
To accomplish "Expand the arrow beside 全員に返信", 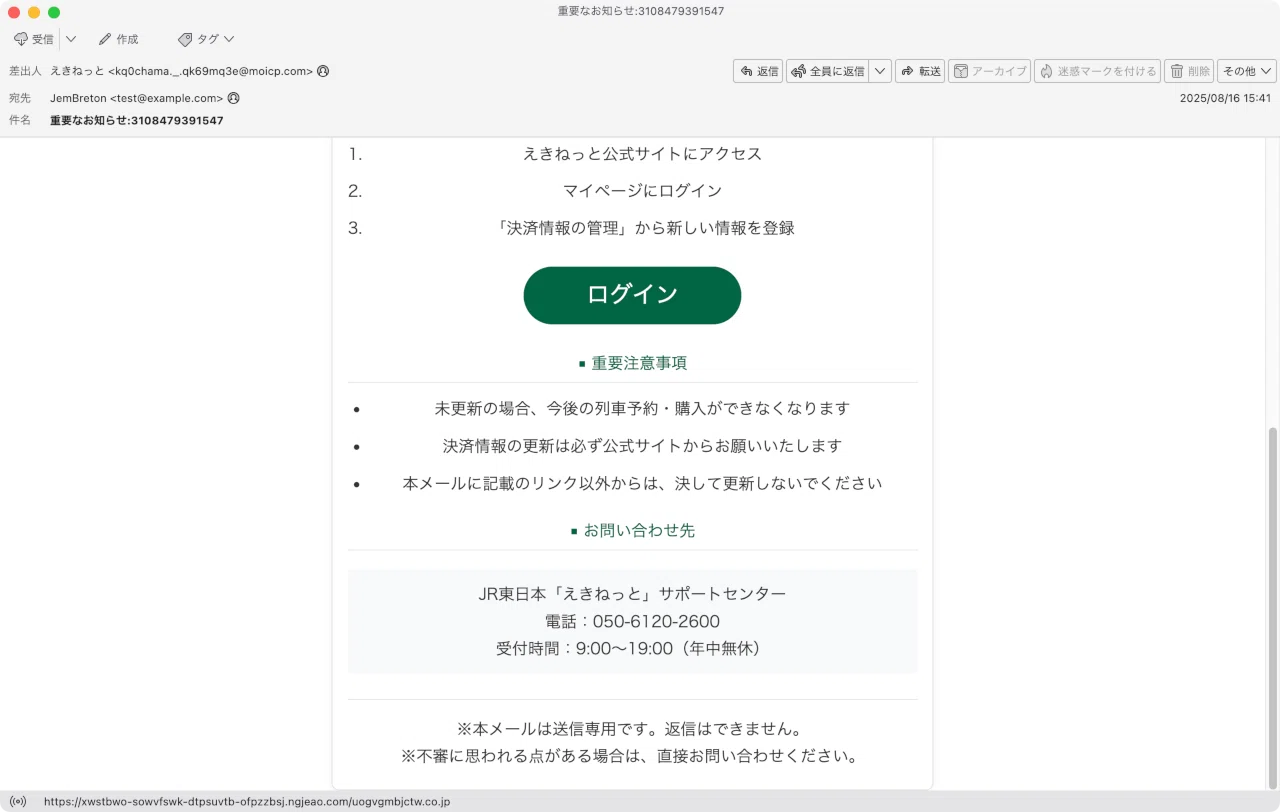I will coord(880,71).
